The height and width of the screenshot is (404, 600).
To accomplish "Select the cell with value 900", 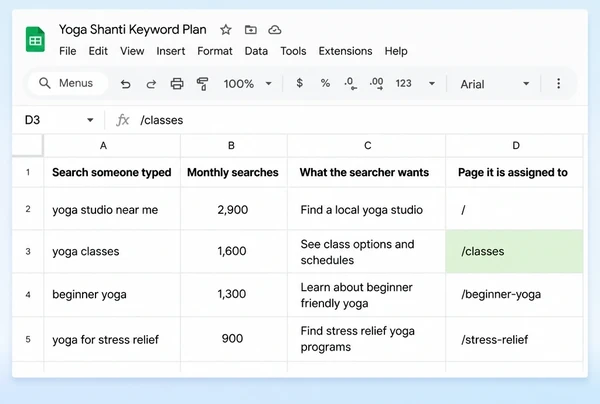I will pyautogui.click(x=234, y=339).
